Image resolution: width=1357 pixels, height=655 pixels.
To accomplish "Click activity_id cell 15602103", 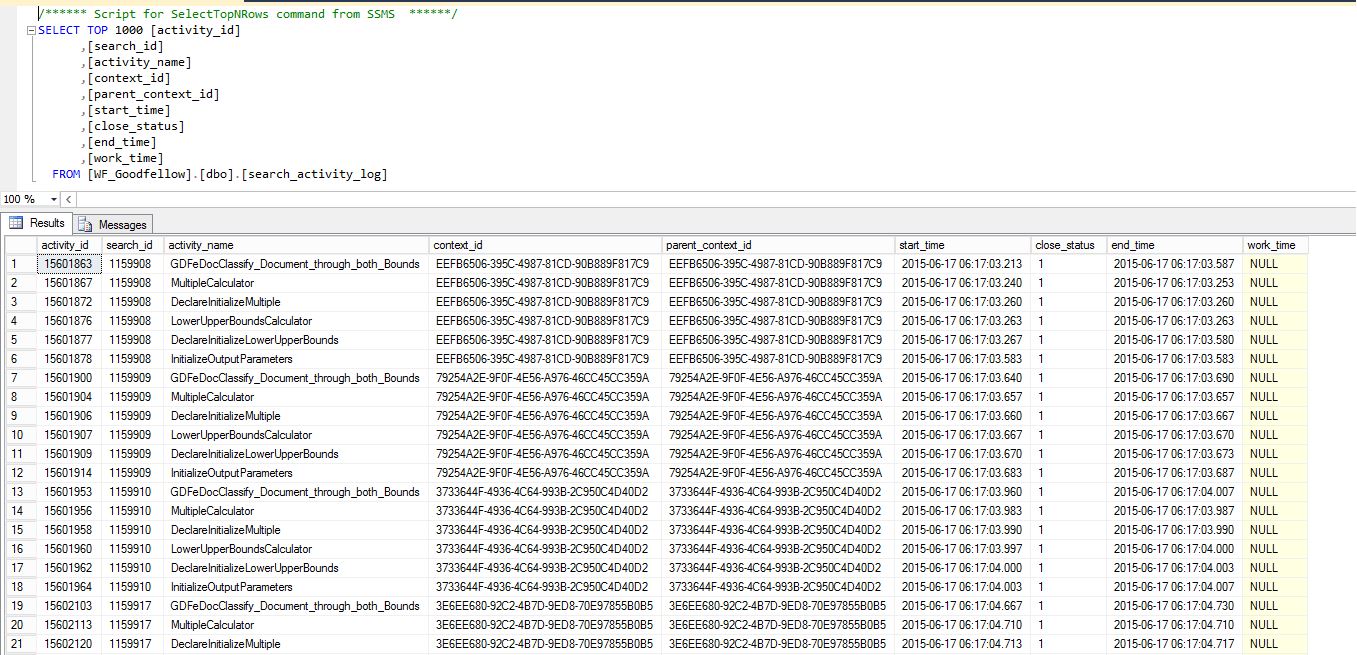I will click(69, 606).
